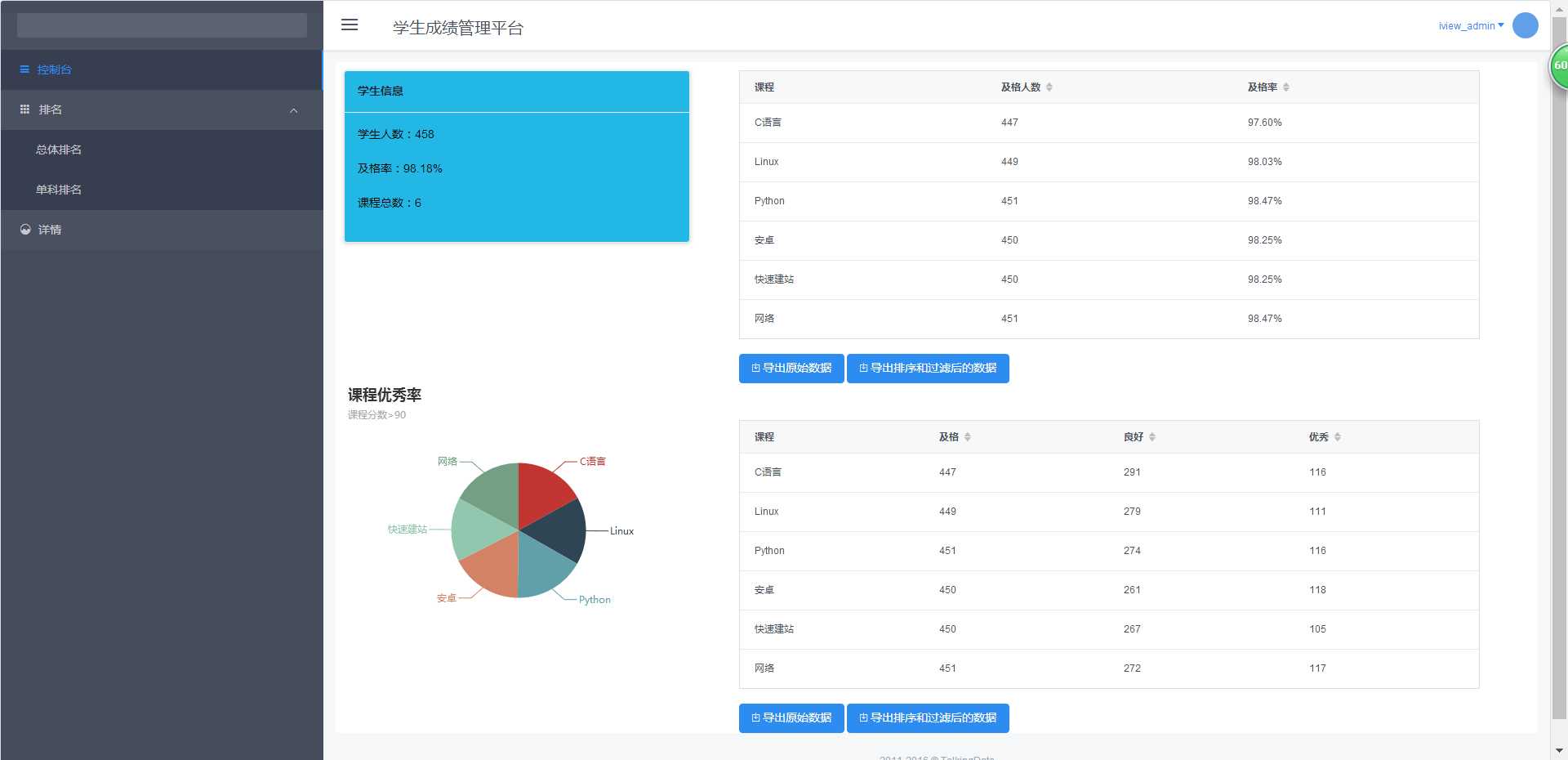Image resolution: width=1568 pixels, height=760 pixels.
Task: Click the user avatar circle
Action: coord(1525,25)
